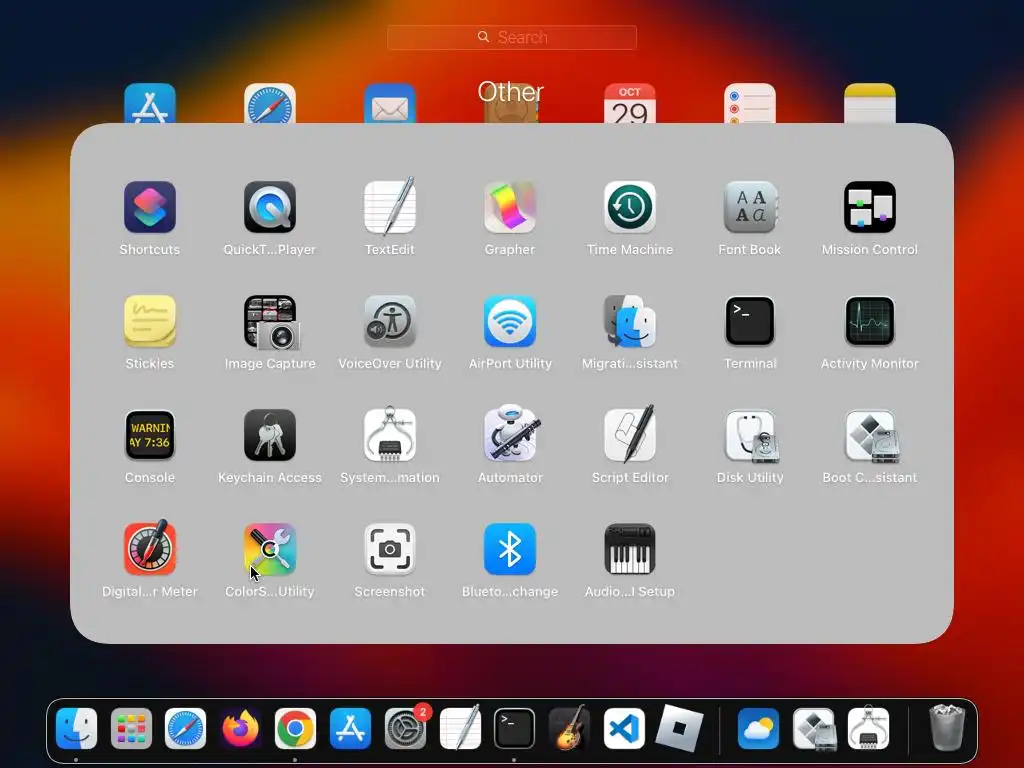Open Safari from the Dock

click(185, 728)
